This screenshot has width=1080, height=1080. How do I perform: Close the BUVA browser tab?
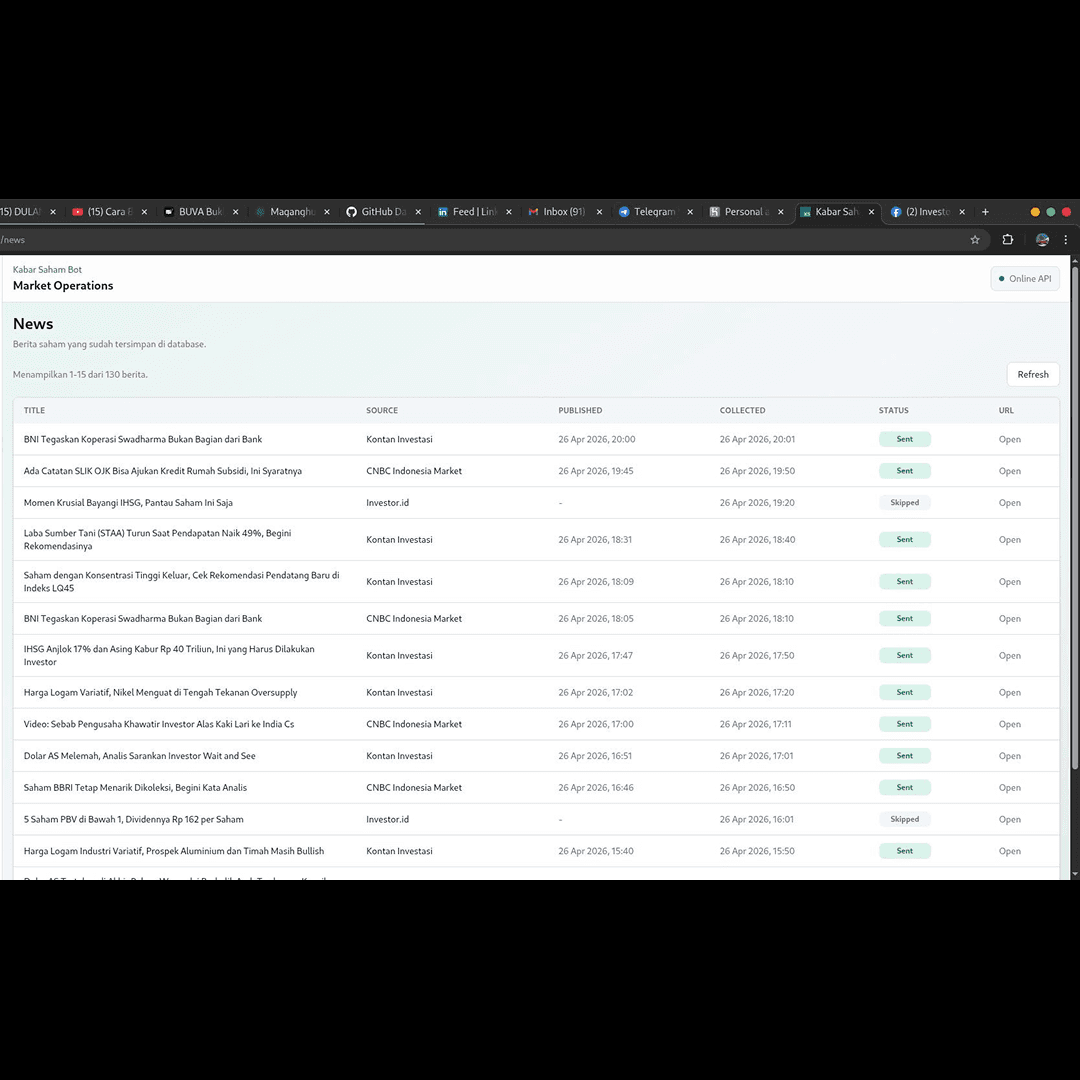coord(236,211)
